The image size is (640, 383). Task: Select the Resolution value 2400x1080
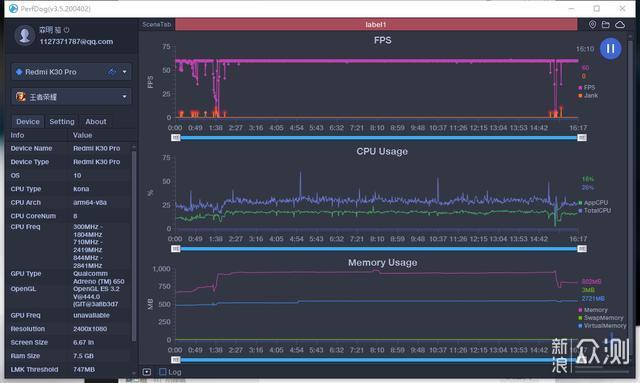pos(91,329)
